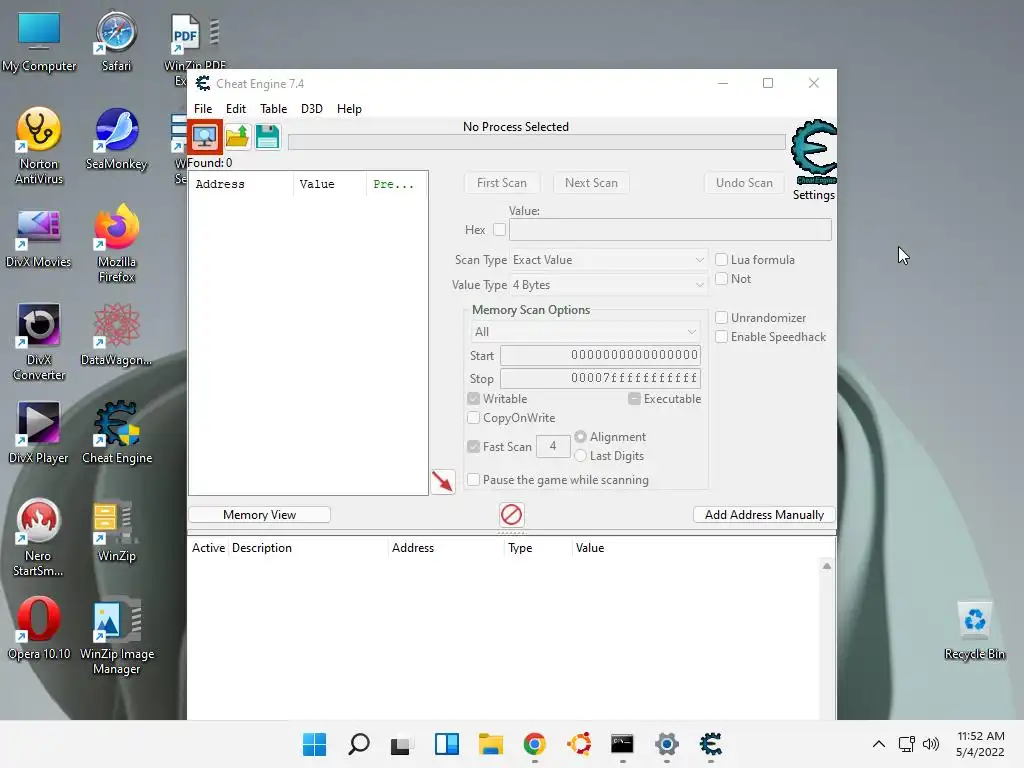Open SeaMonkey desktop shortcut
1024x768 pixels.
point(116,140)
